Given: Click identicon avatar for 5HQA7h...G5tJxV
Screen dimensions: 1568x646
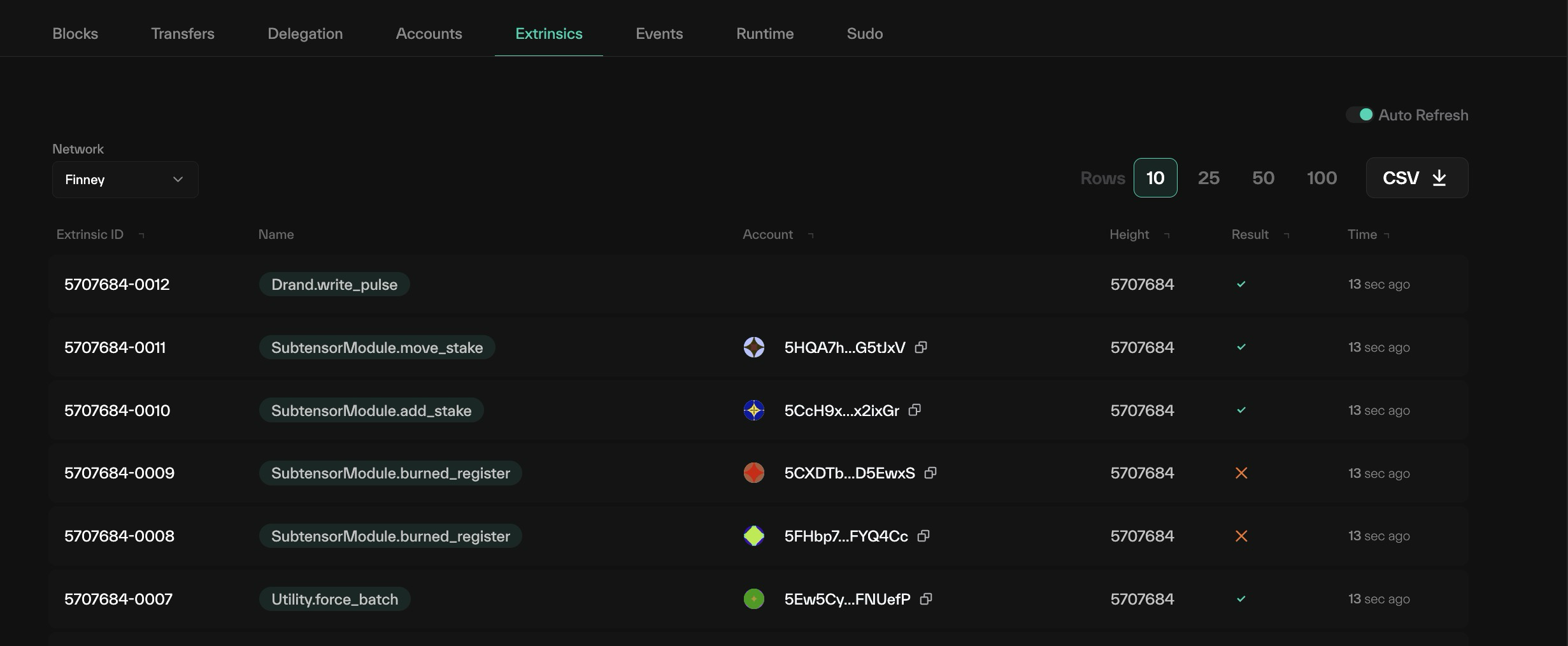Looking at the screenshot, I should tap(754, 347).
